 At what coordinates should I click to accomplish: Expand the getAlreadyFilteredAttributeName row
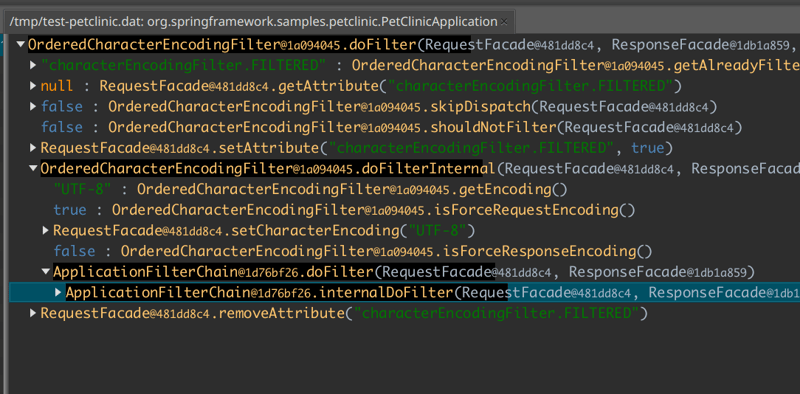33,65
